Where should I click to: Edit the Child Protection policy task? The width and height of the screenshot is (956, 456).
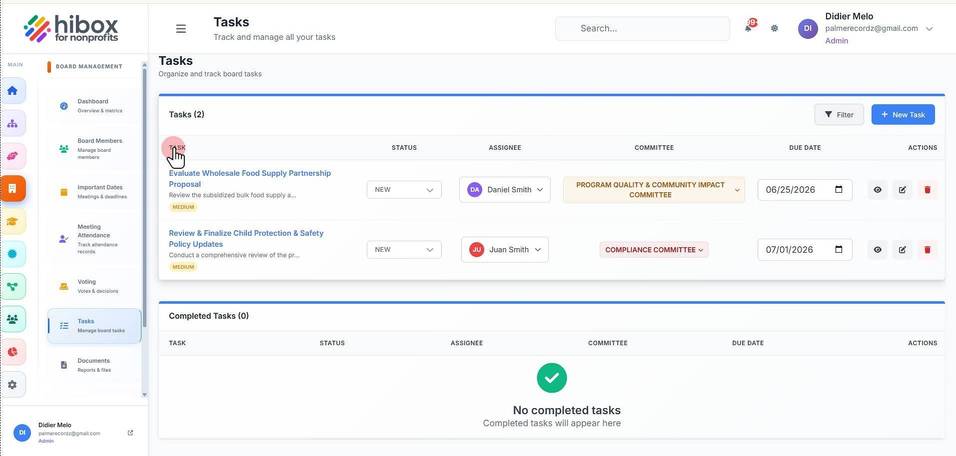click(x=902, y=249)
